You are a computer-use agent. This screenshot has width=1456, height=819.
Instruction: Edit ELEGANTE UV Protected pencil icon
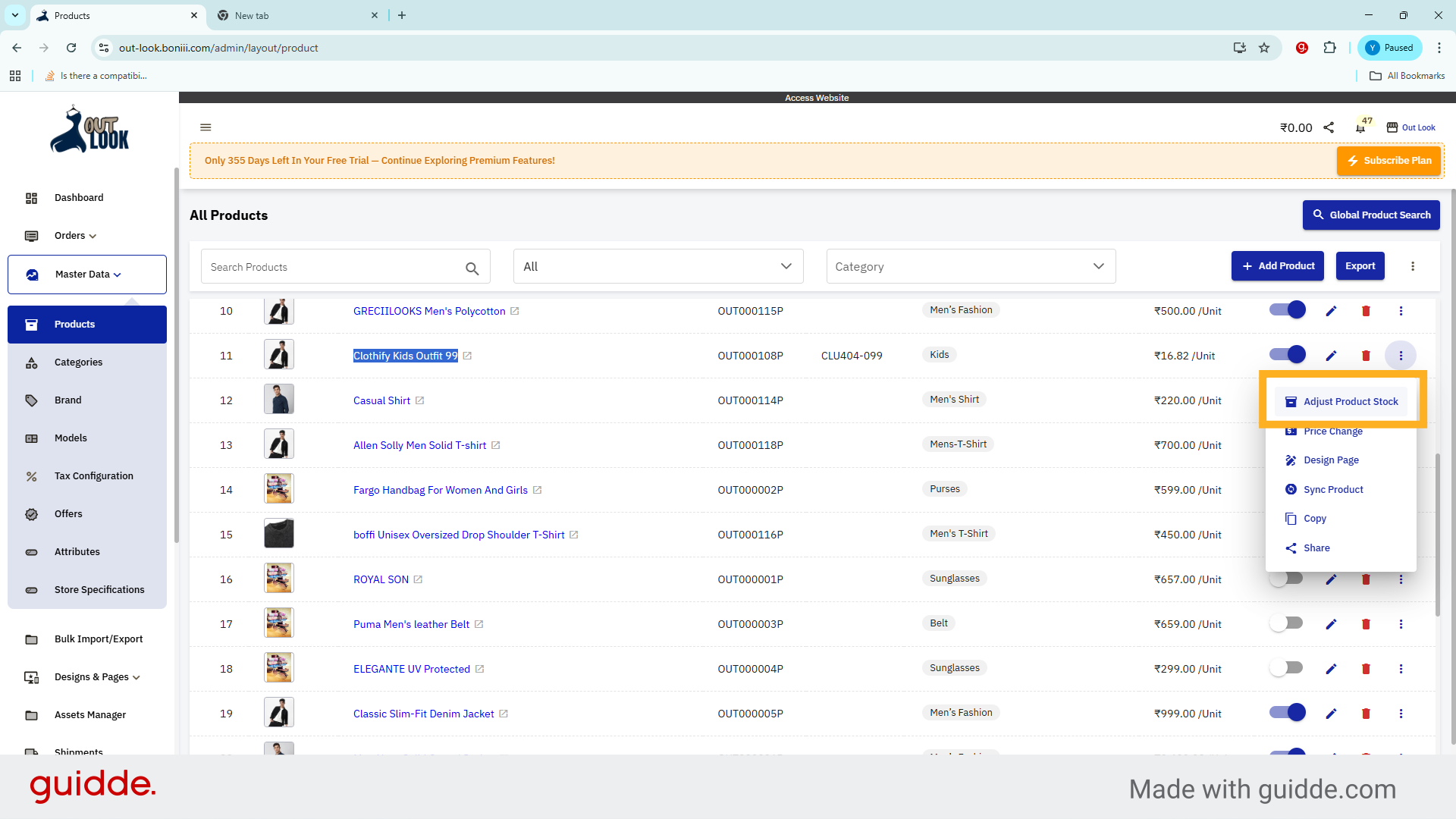pyautogui.click(x=1331, y=669)
